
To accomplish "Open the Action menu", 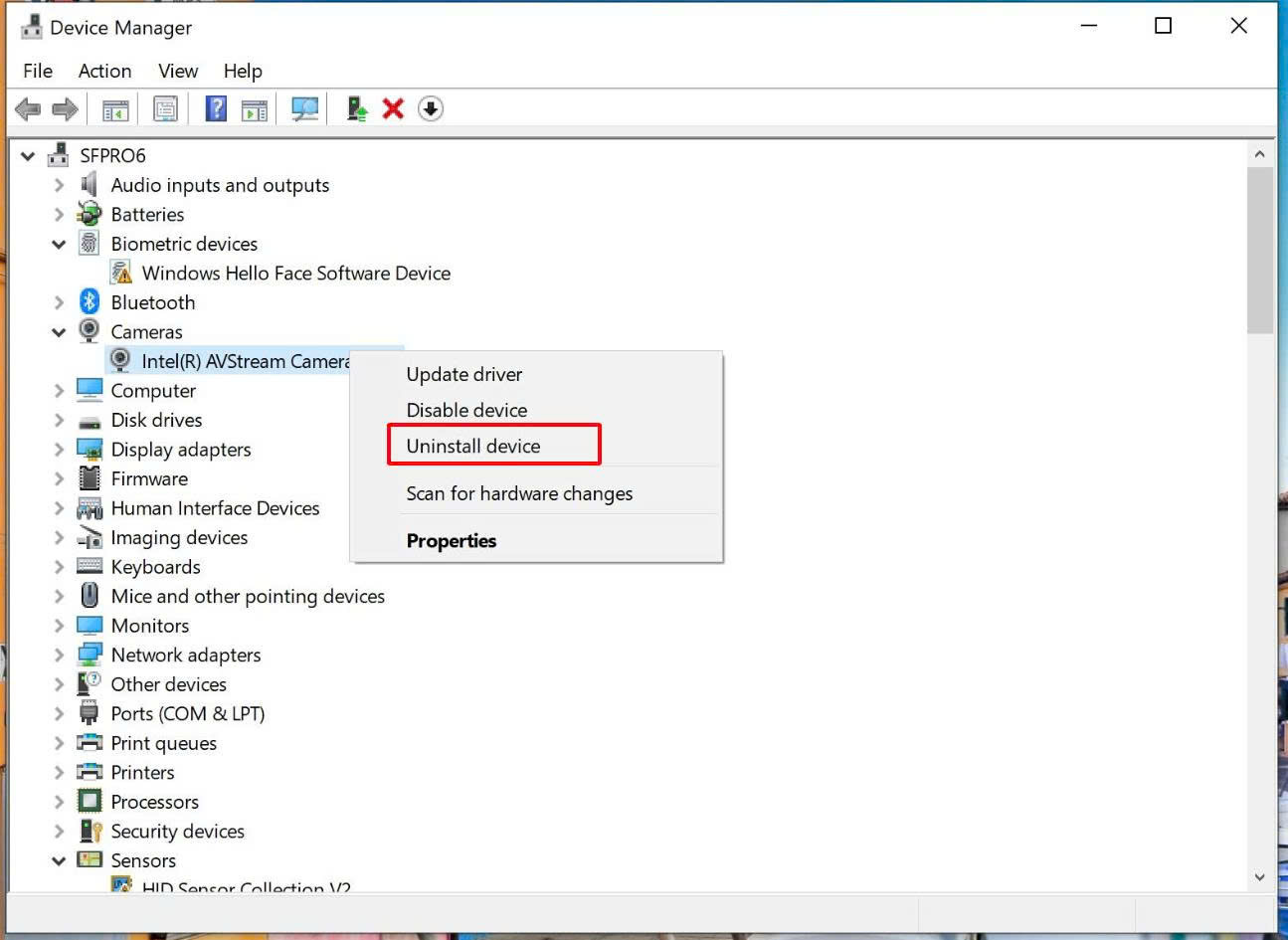I will click(x=104, y=71).
